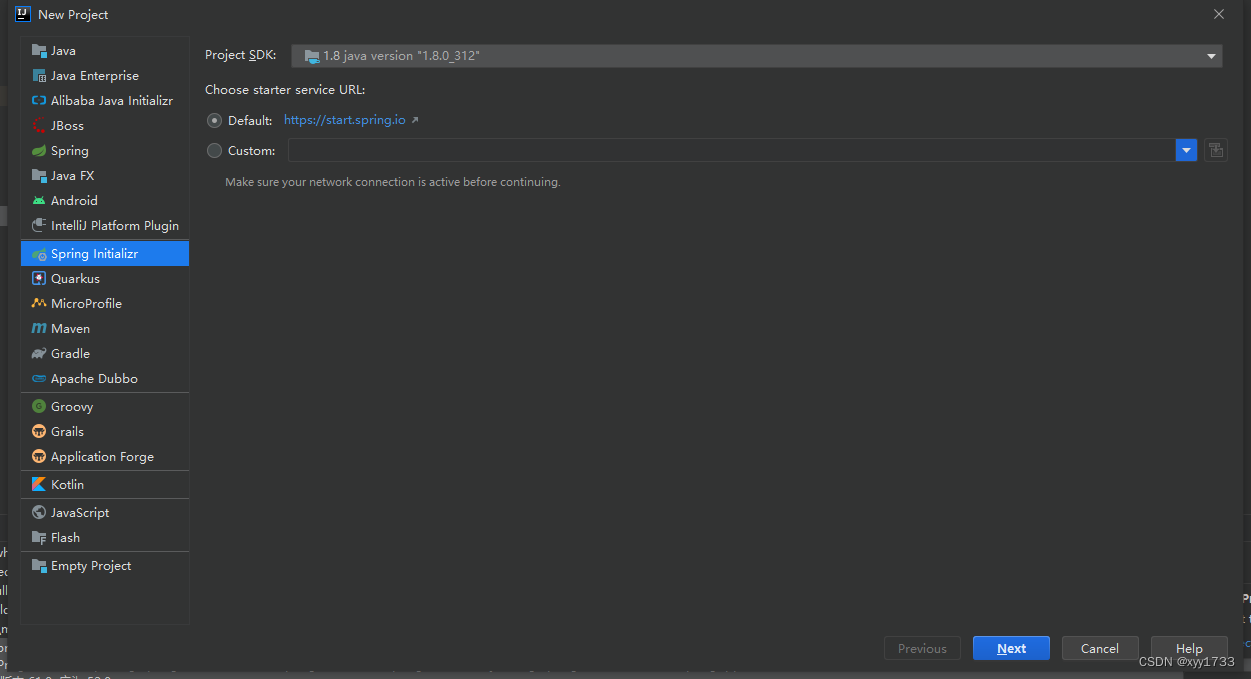The height and width of the screenshot is (679, 1251).
Task: Click the Flash folder icon
Action: coord(39,538)
